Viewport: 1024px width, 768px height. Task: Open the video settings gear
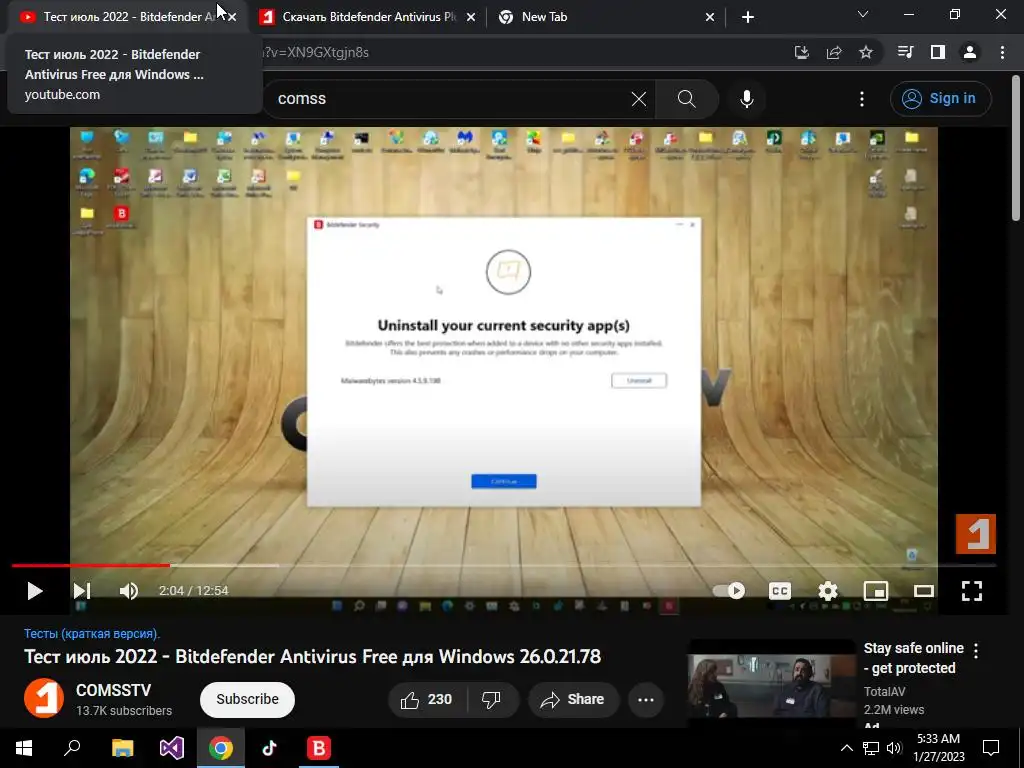[827, 591]
